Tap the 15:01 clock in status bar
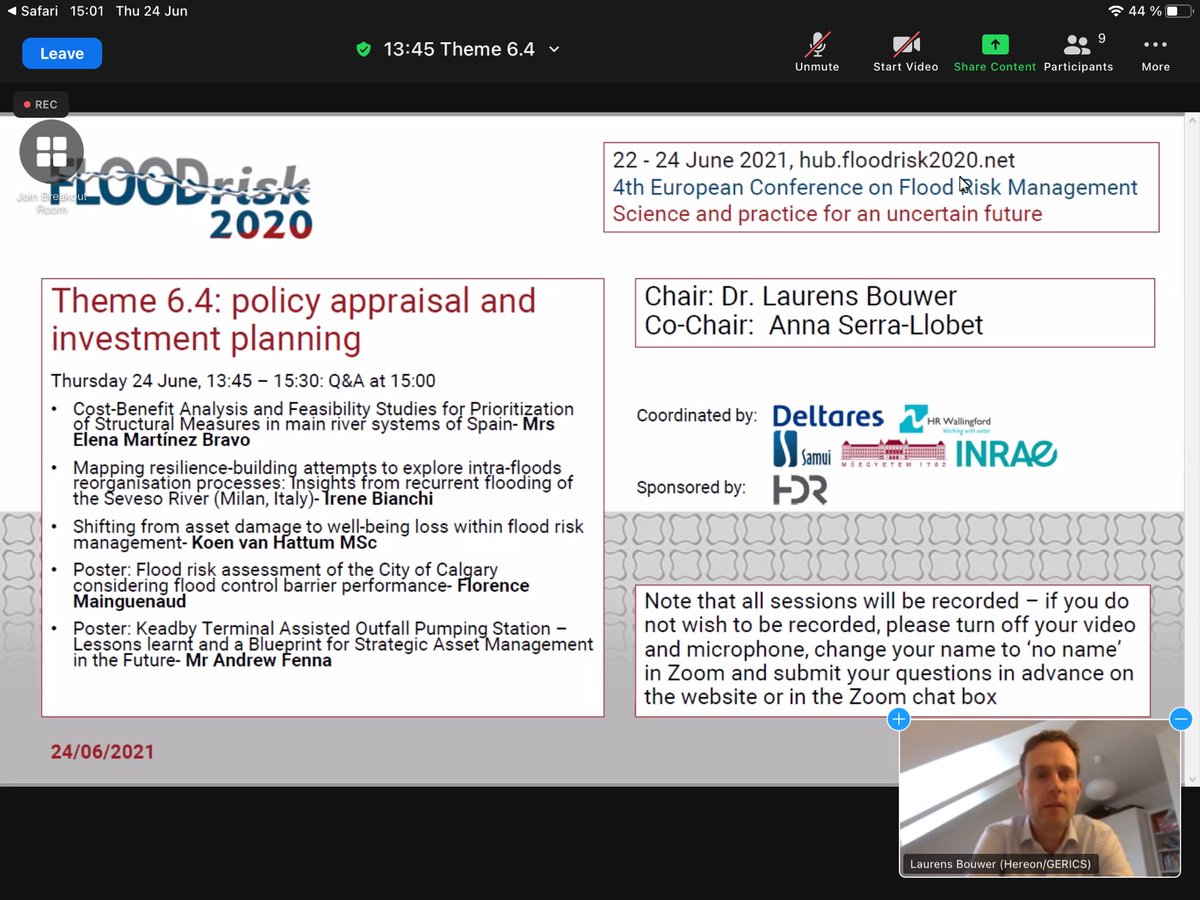This screenshot has width=1200, height=900. click(x=85, y=11)
